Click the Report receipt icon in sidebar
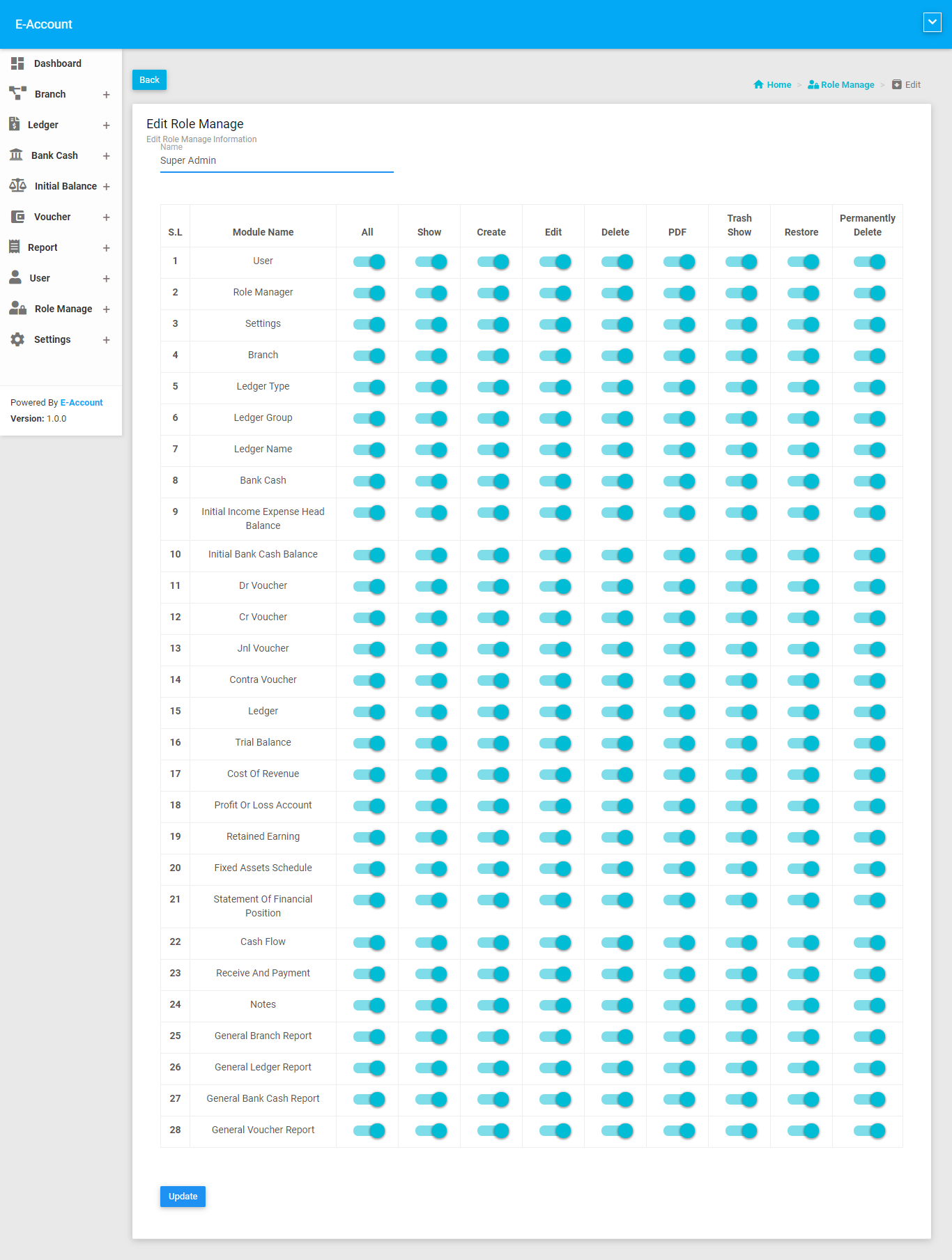Viewport: 952px width, 1260px height. [15, 247]
